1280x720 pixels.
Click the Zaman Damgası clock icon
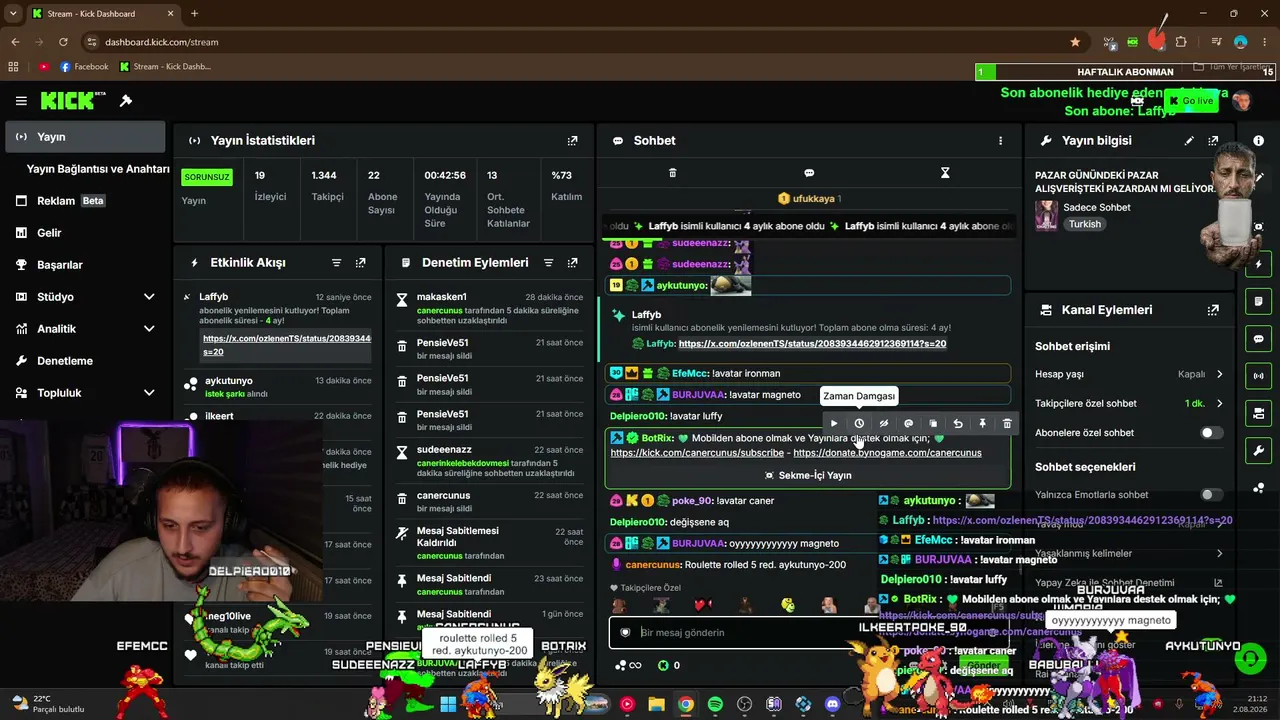pos(859,424)
